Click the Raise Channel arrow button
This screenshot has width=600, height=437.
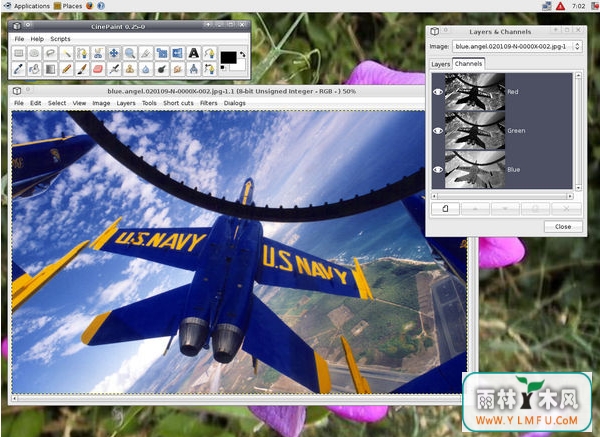click(475, 209)
